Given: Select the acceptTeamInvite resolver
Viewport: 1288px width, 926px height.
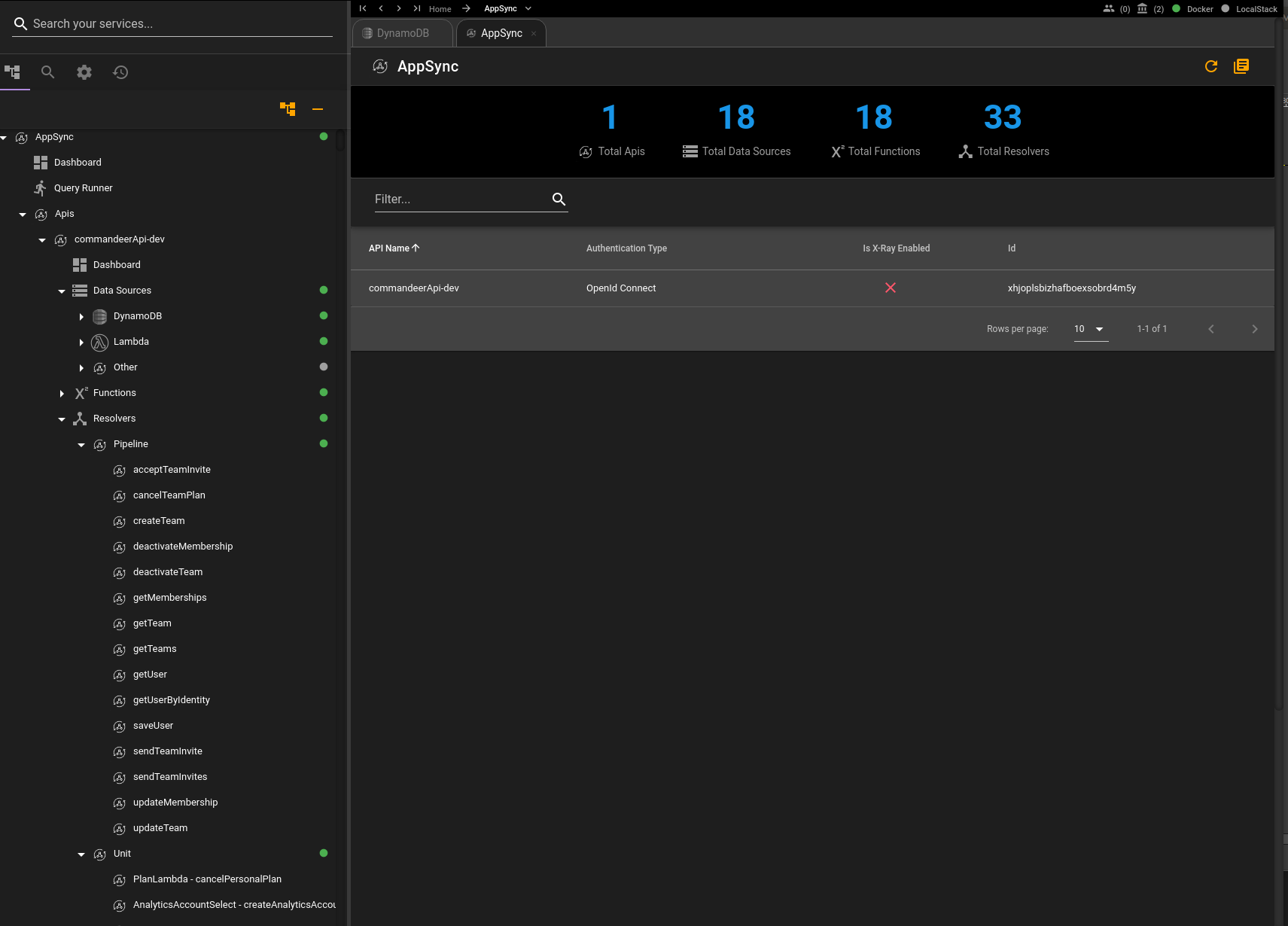Looking at the screenshot, I should (172, 470).
